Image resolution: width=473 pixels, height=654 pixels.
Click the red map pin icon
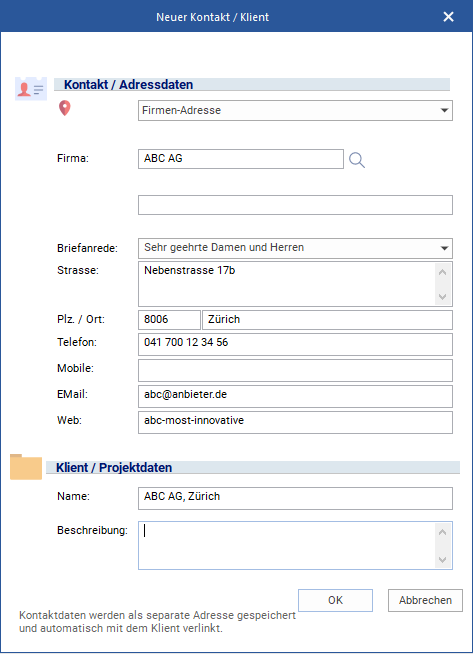point(65,108)
